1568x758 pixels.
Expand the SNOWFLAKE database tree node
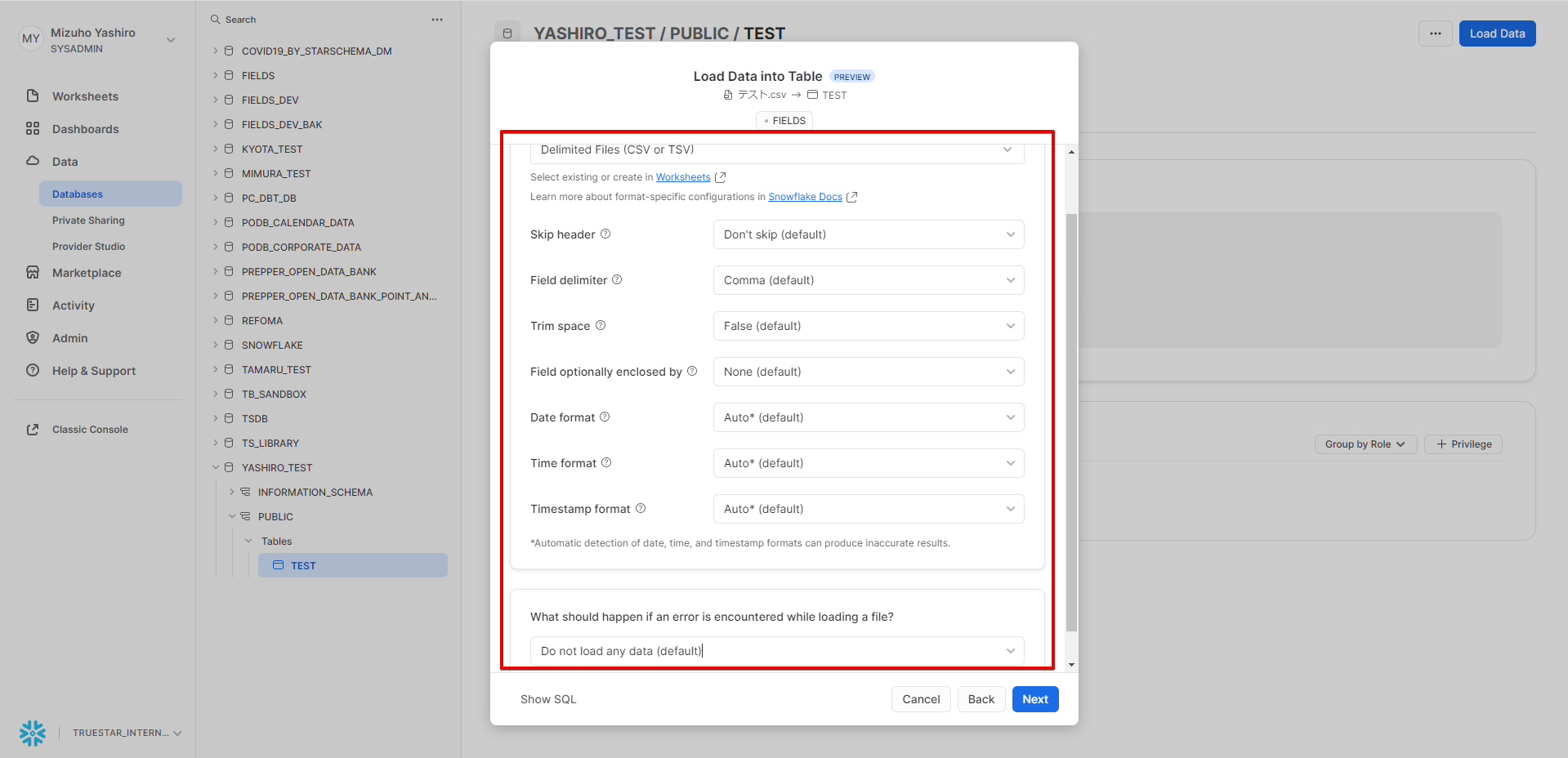click(216, 346)
